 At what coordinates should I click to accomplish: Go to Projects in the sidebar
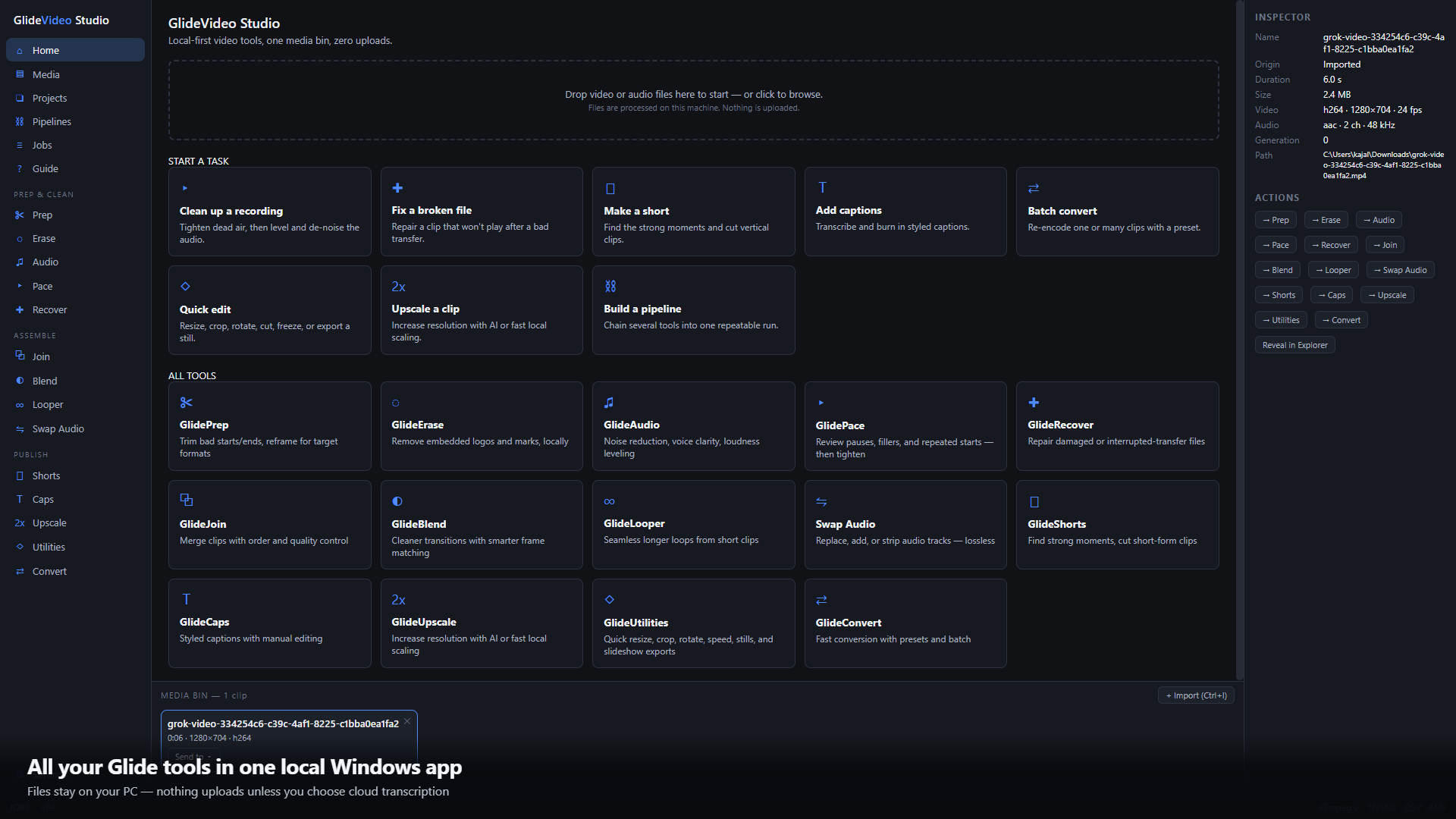(x=75, y=98)
